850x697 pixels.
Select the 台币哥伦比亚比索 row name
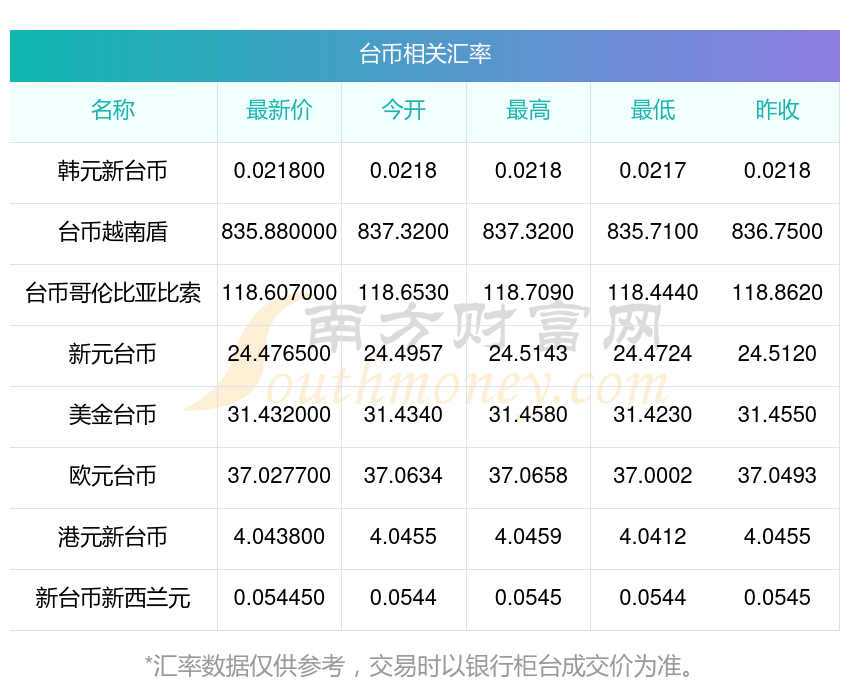pyautogui.click(x=113, y=293)
